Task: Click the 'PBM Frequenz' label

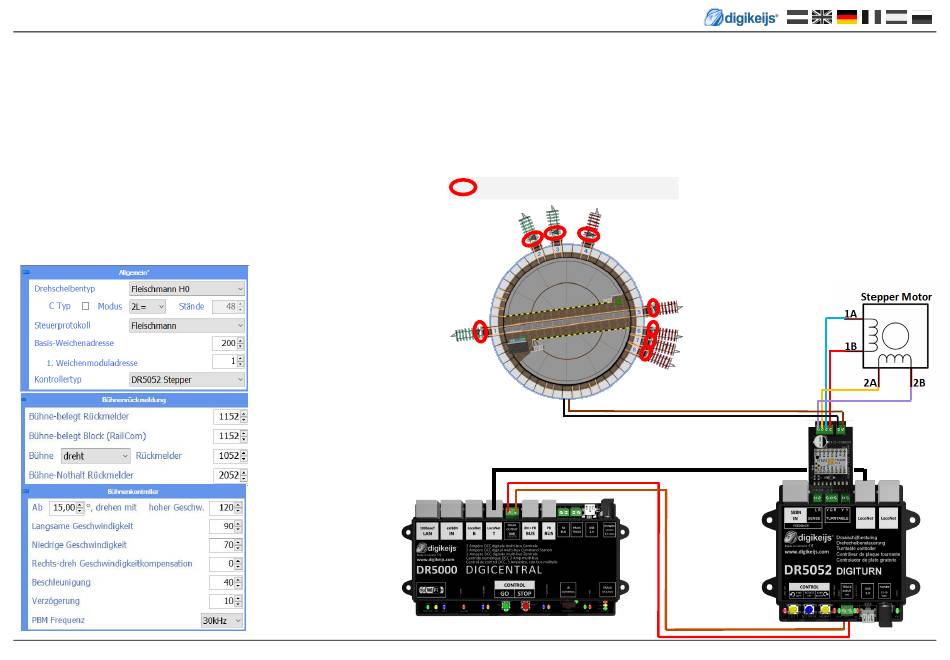Action: tap(58, 621)
